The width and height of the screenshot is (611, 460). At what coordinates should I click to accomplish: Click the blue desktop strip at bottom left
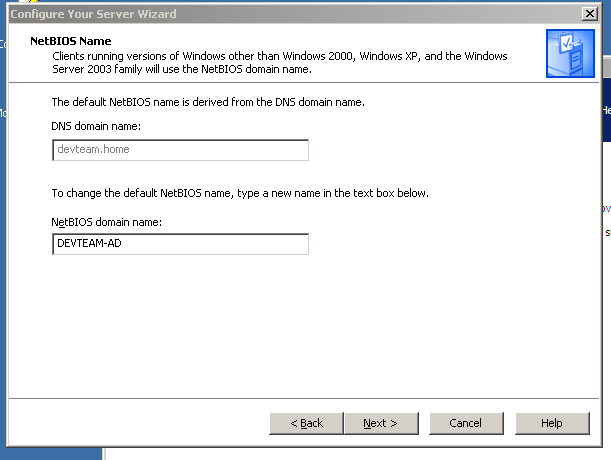(x=50, y=448)
